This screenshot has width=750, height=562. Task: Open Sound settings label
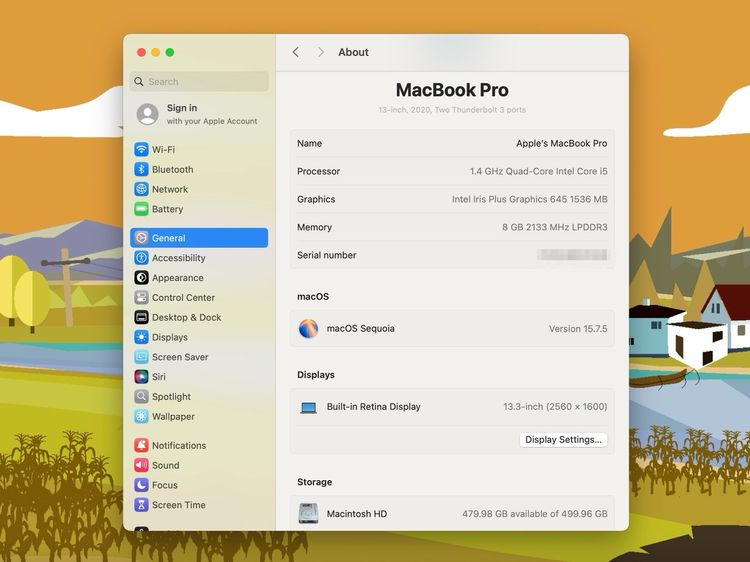point(165,465)
